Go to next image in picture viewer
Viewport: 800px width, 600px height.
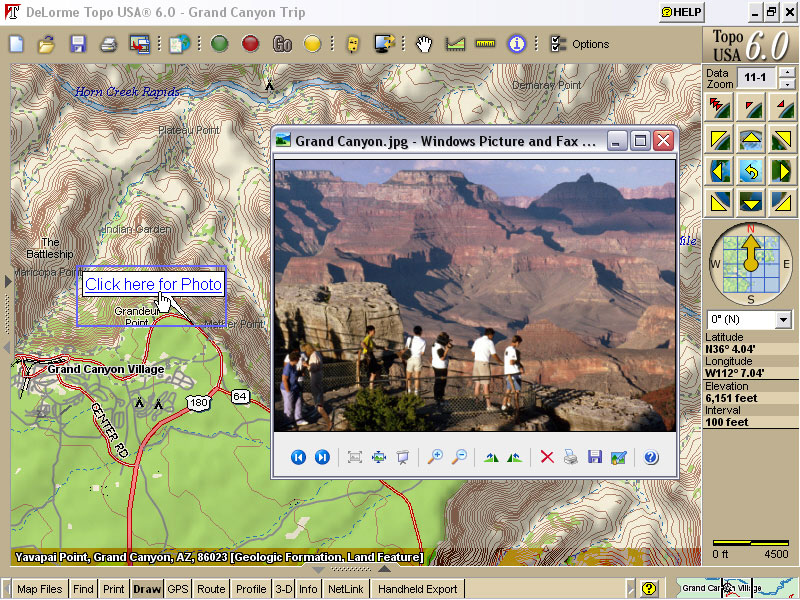pos(322,457)
